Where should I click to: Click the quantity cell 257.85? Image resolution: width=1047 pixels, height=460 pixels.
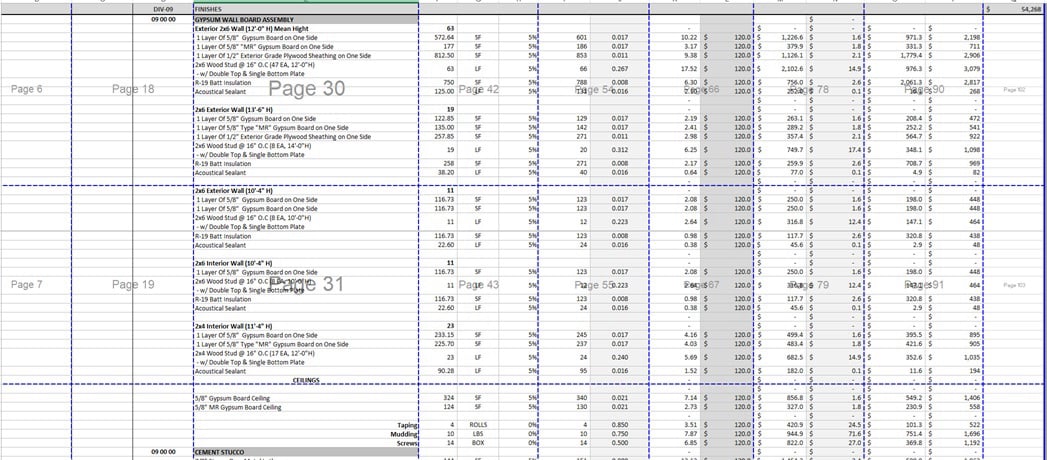(x=439, y=136)
